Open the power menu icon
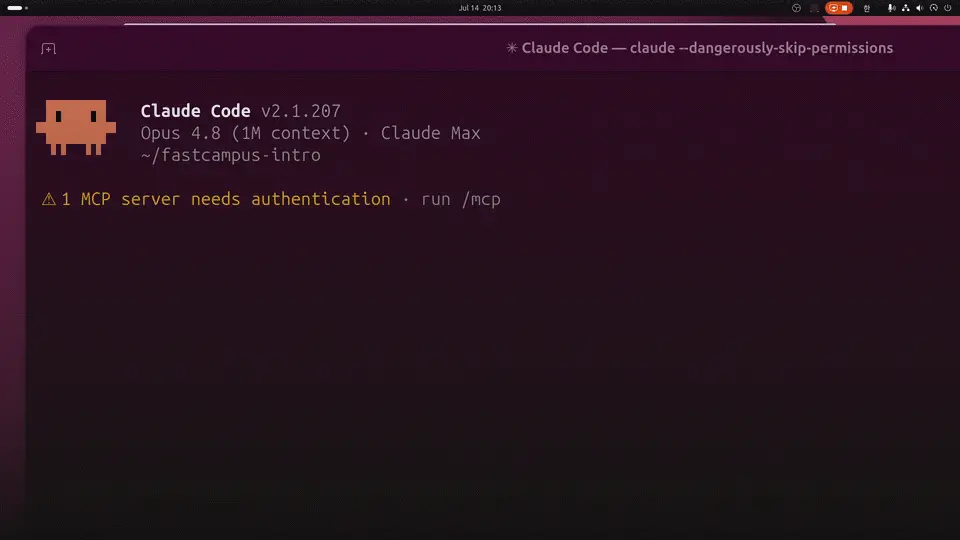This screenshot has height=540, width=960. [948, 8]
